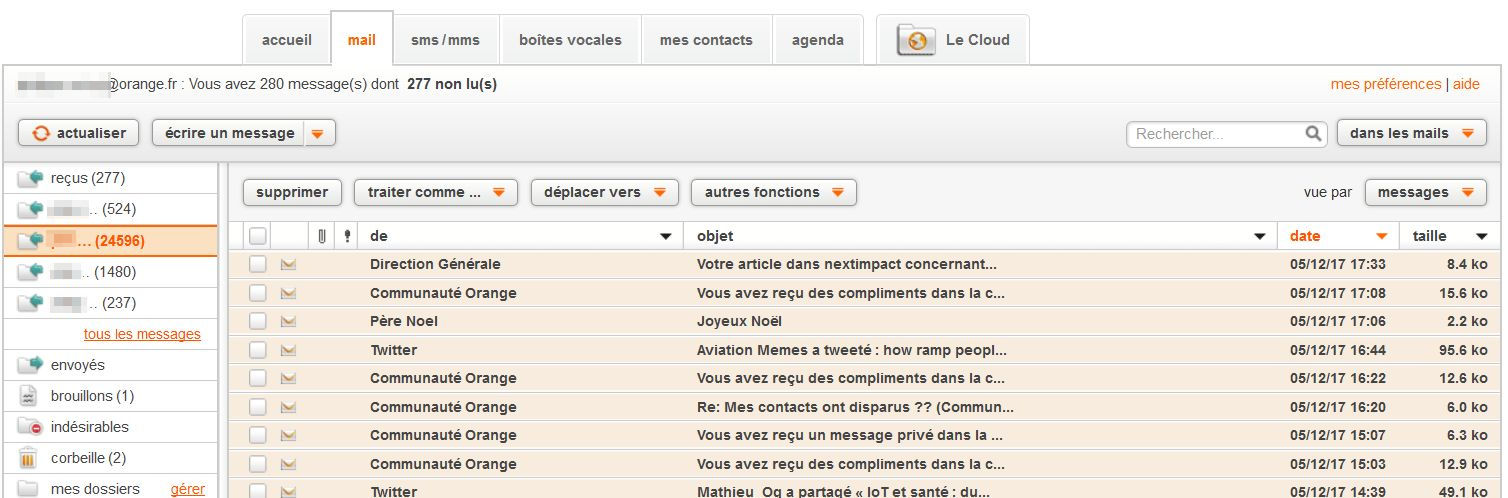Viewport: 1508px width, 498px height.
Task: Open the 'tous les messages' link
Action: [142, 334]
